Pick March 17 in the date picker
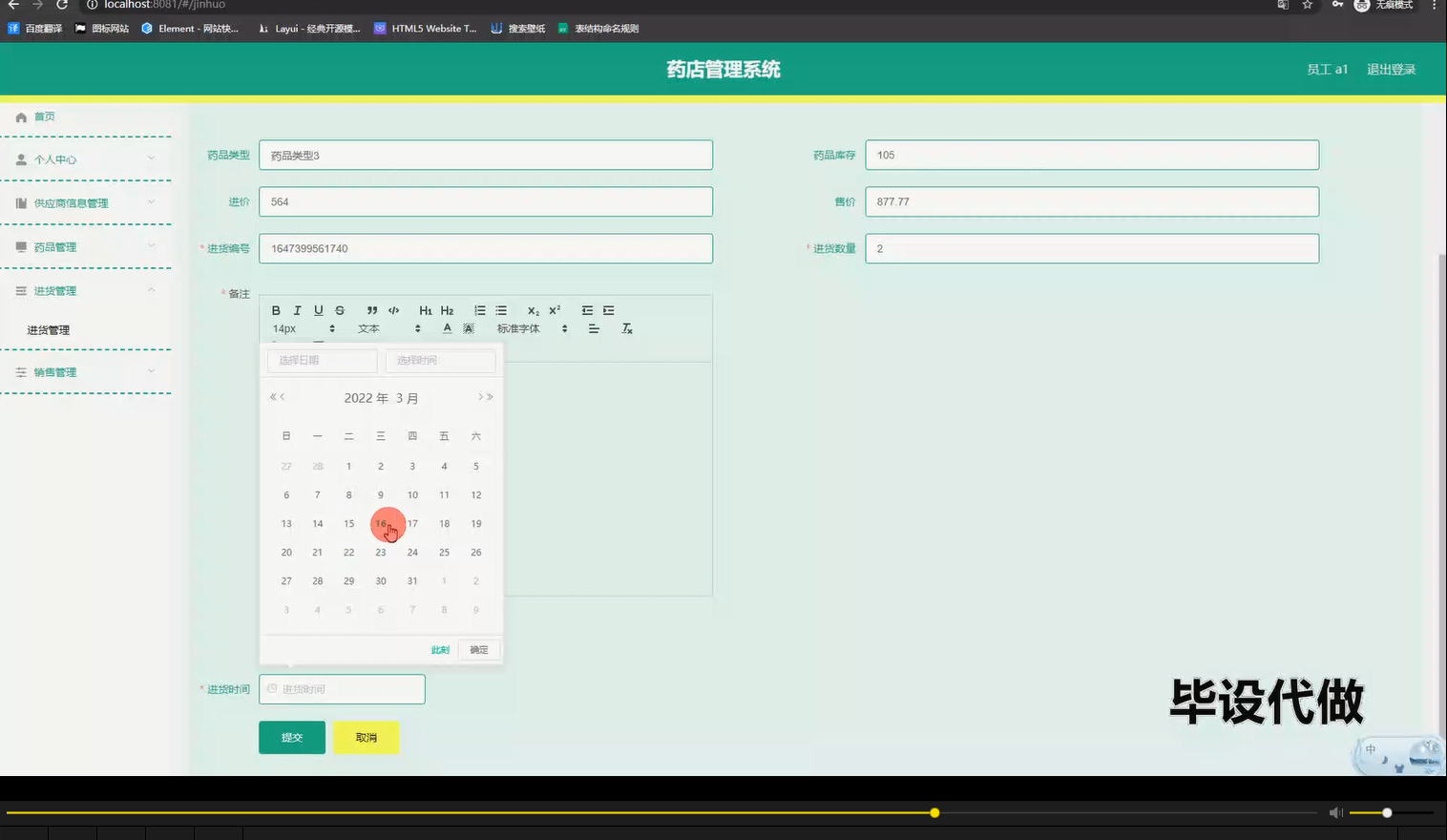The width and height of the screenshot is (1447, 840). 412,523
